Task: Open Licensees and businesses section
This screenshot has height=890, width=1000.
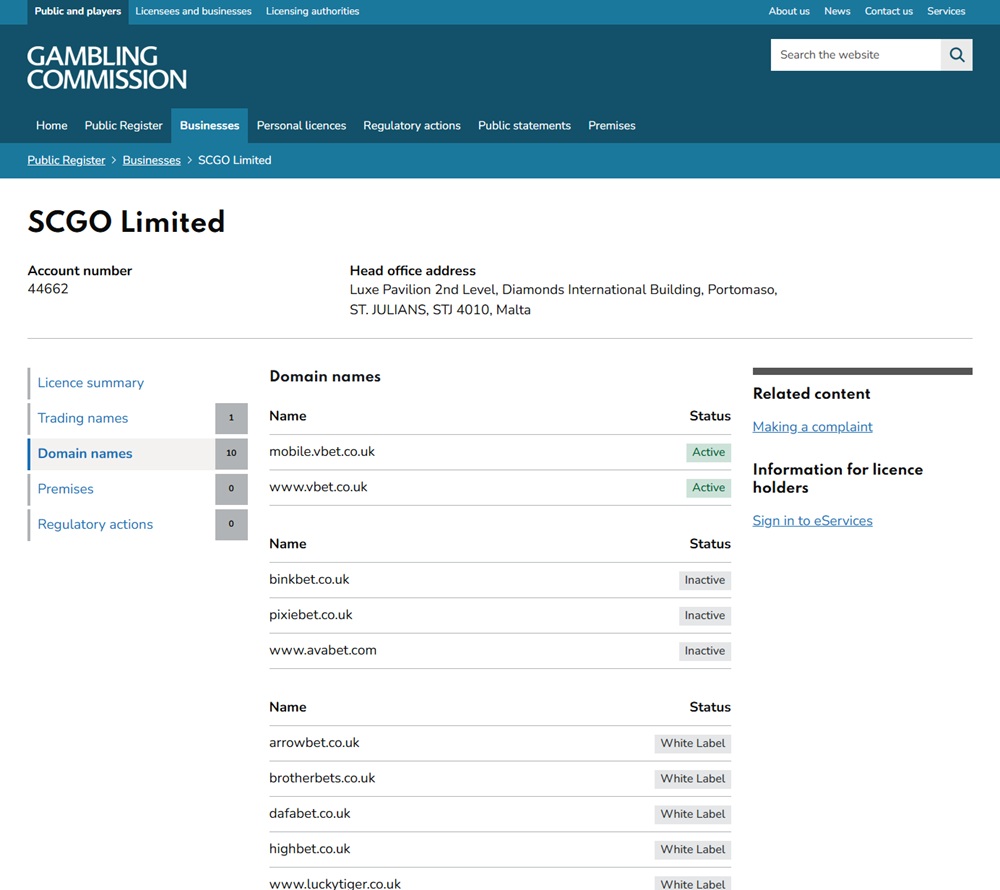Action: click(193, 11)
